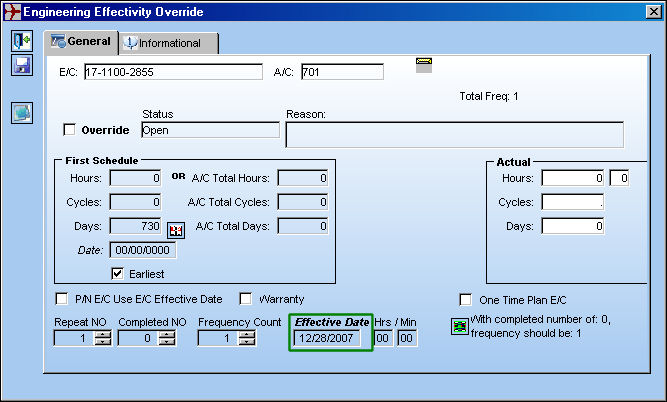Screen dimensions: 667x402
Task: Click the Status field showing Open
Action: [210, 130]
